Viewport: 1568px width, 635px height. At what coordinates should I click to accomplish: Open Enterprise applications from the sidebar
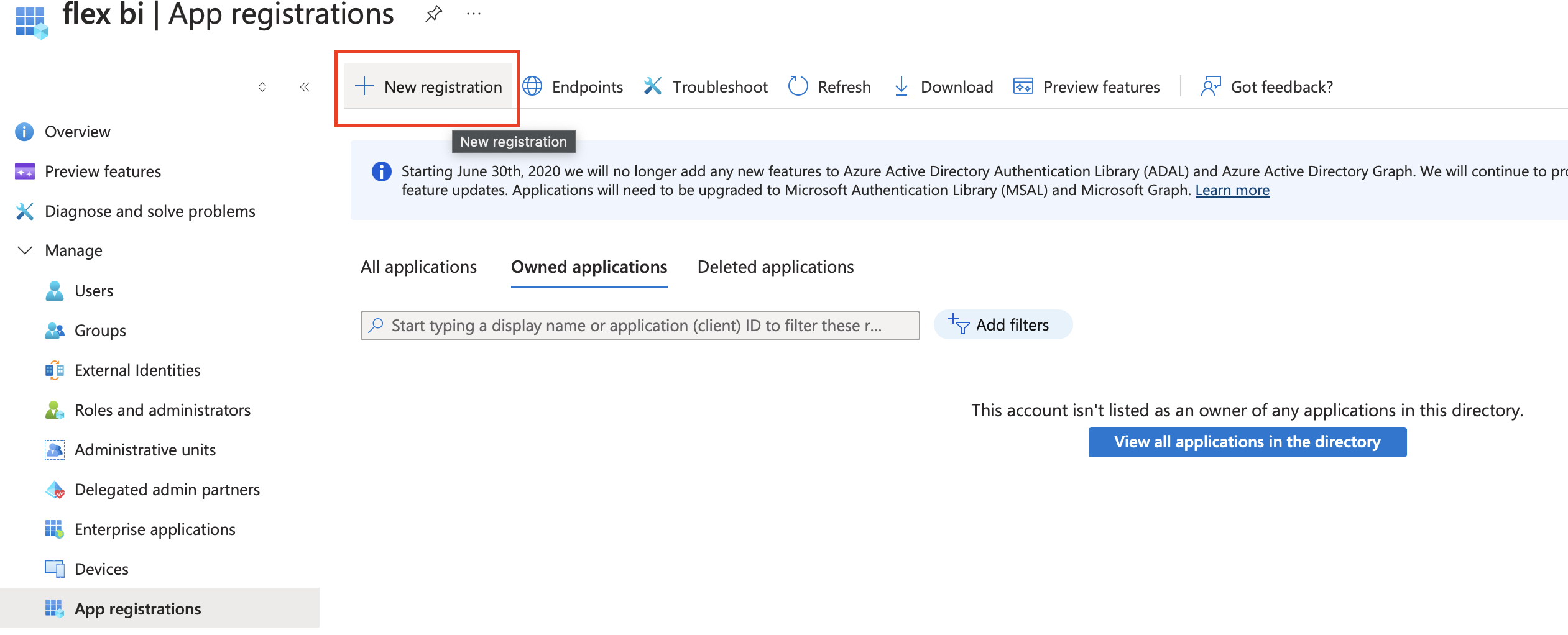[x=155, y=529]
